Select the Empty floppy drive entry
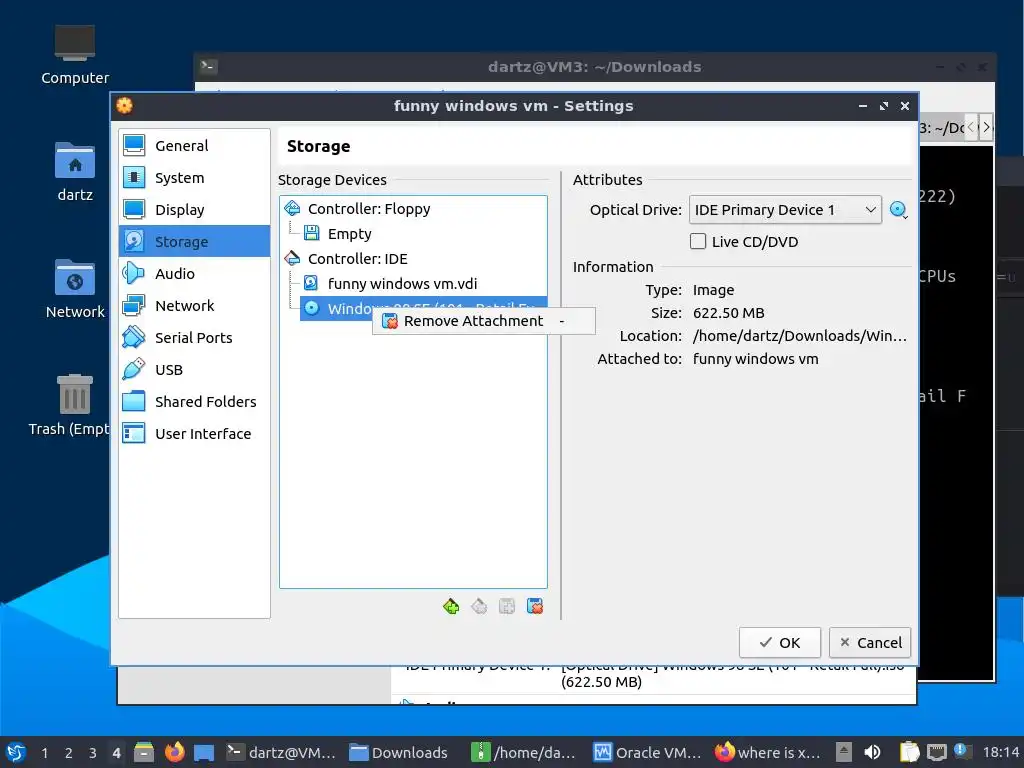1024x768 pixels. click(x=349, y=233)
